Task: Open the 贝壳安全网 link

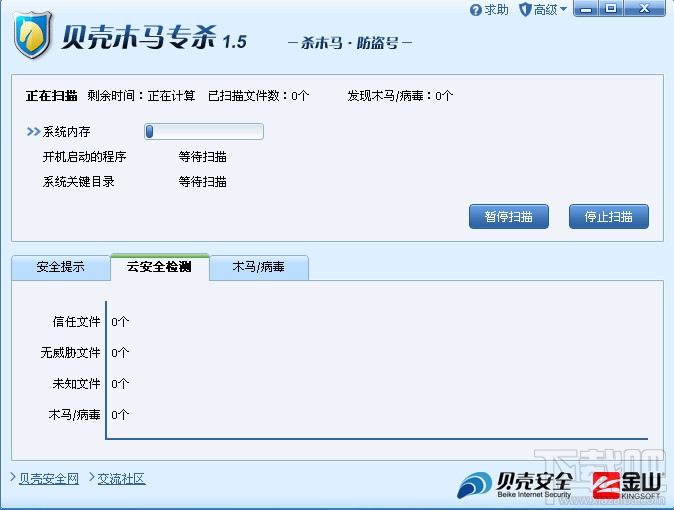Action: tap(49, 479)
